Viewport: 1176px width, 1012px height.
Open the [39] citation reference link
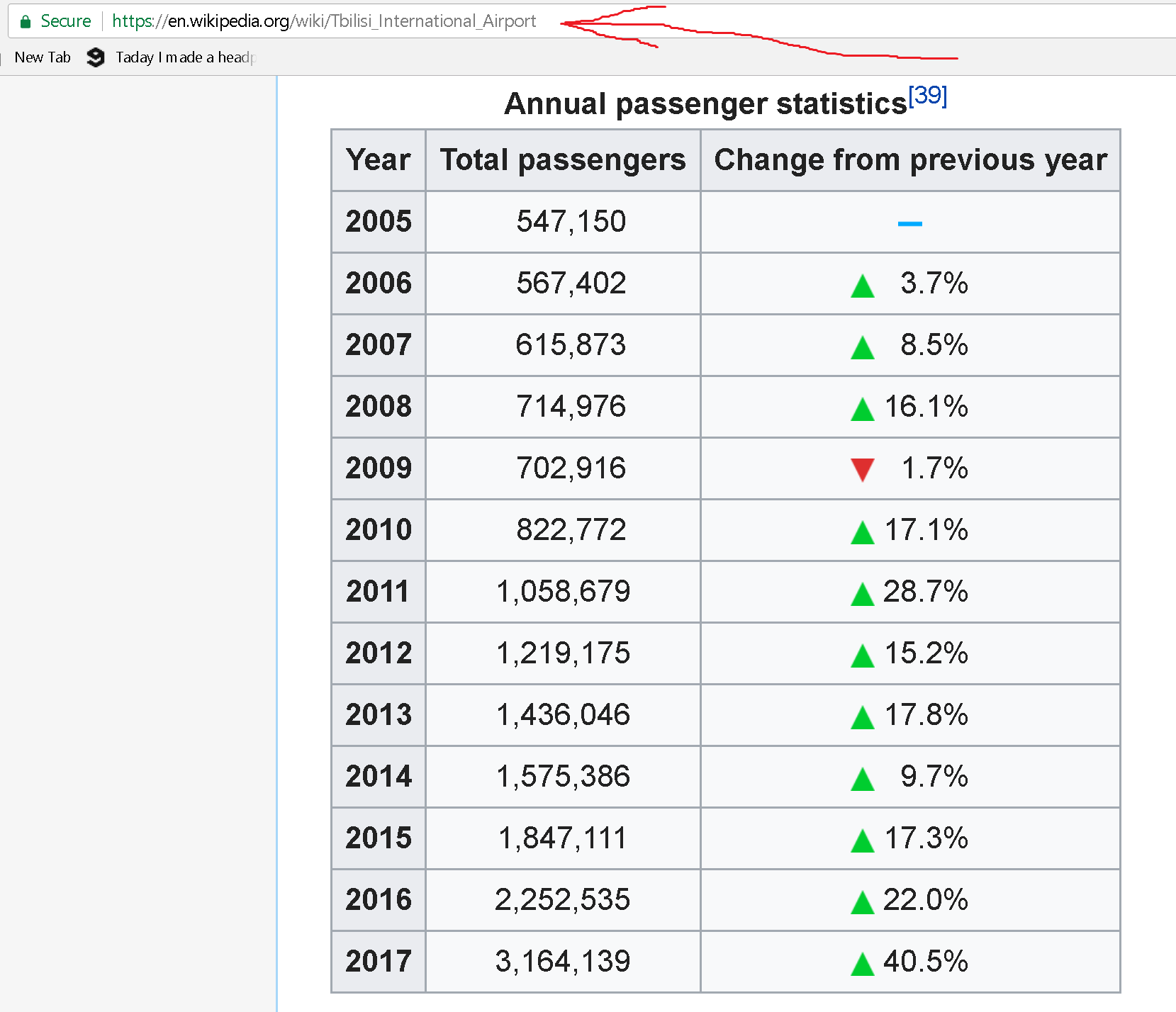927,95
